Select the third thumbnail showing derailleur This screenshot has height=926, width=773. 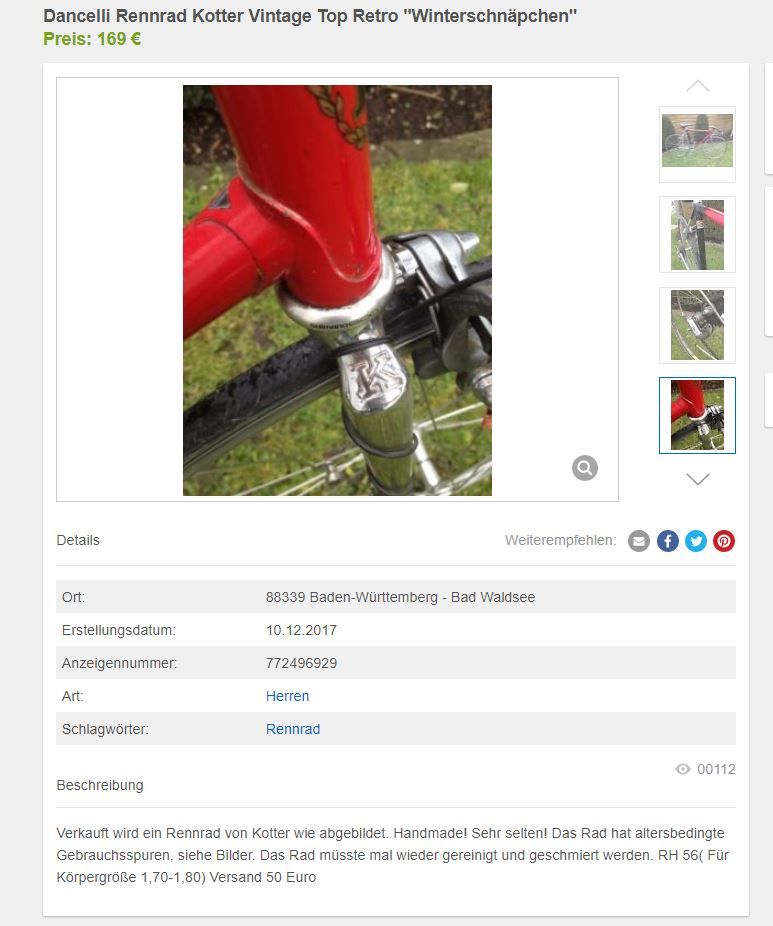click(697, 325)
